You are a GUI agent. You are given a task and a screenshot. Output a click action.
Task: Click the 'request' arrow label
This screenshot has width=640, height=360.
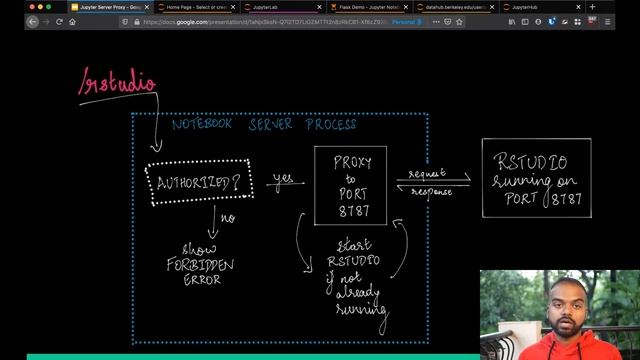click(427, 173)
